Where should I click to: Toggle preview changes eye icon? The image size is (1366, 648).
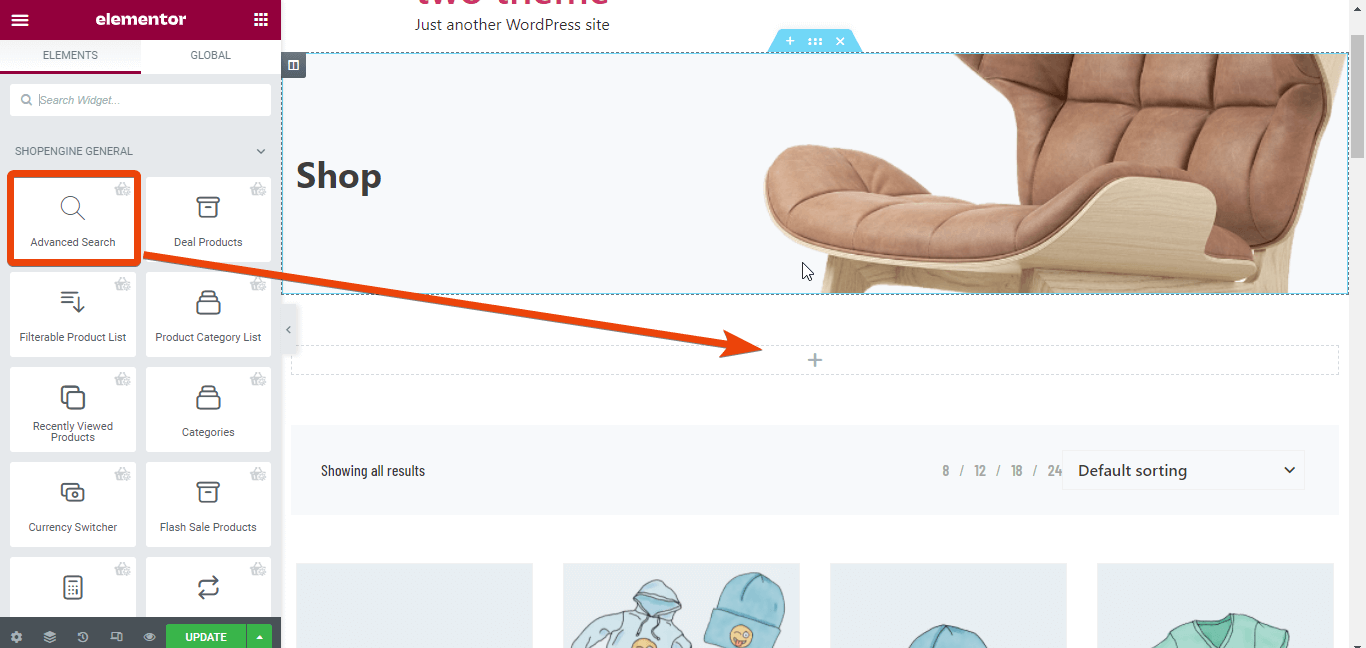pyautogui.click(x=149, y=637)
